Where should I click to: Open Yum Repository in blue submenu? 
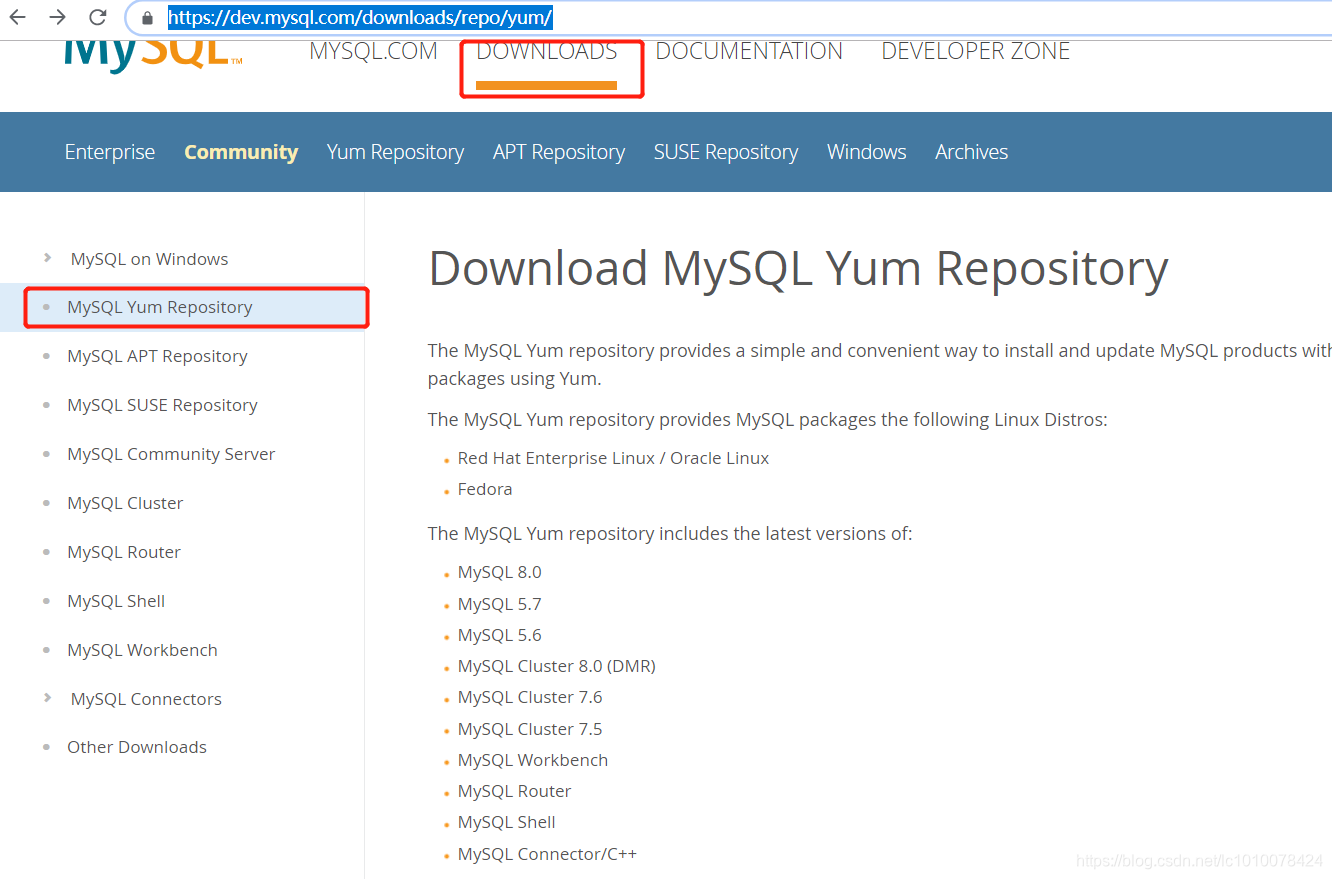tap(395, 152)
